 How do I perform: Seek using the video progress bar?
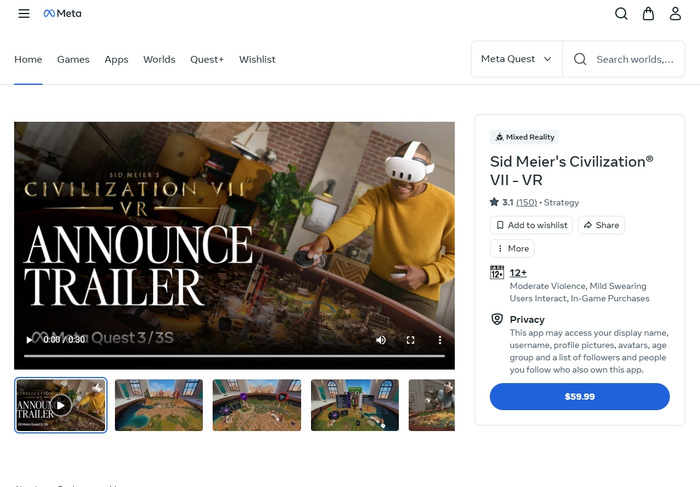tap(234, 356)
